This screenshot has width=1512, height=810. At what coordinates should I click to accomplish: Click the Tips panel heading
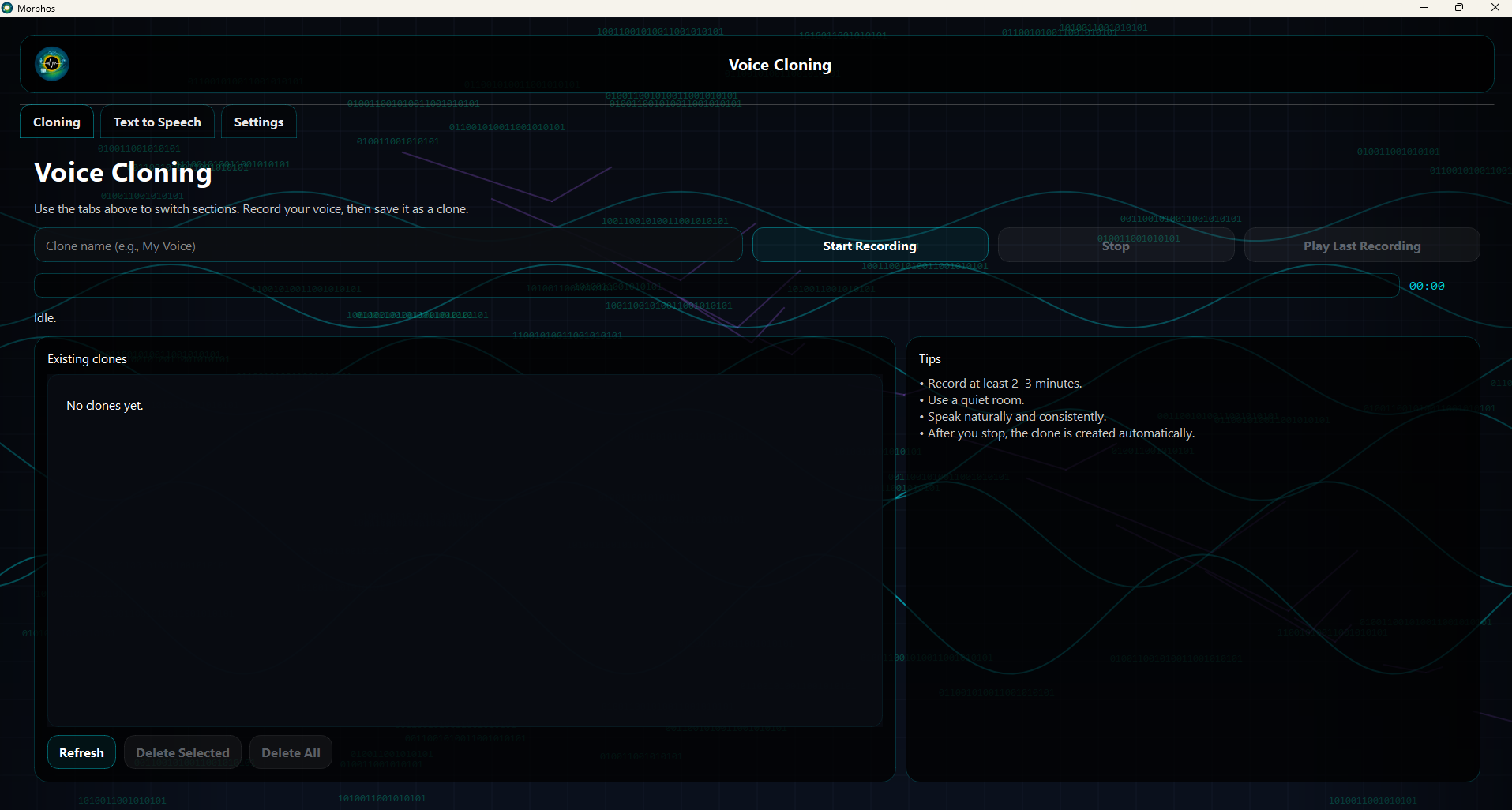pos(929,358)
